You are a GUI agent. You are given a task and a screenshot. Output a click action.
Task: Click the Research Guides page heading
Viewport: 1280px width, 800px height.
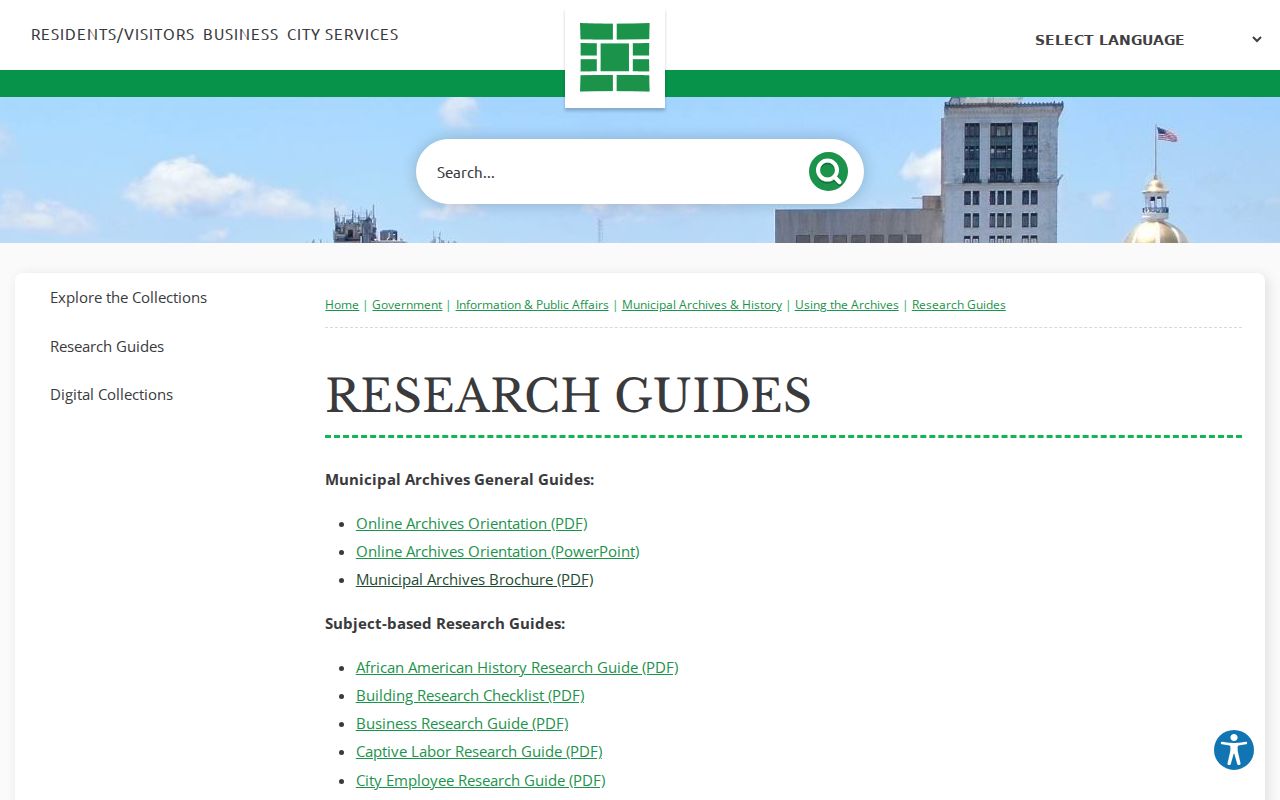click(568, 395)
